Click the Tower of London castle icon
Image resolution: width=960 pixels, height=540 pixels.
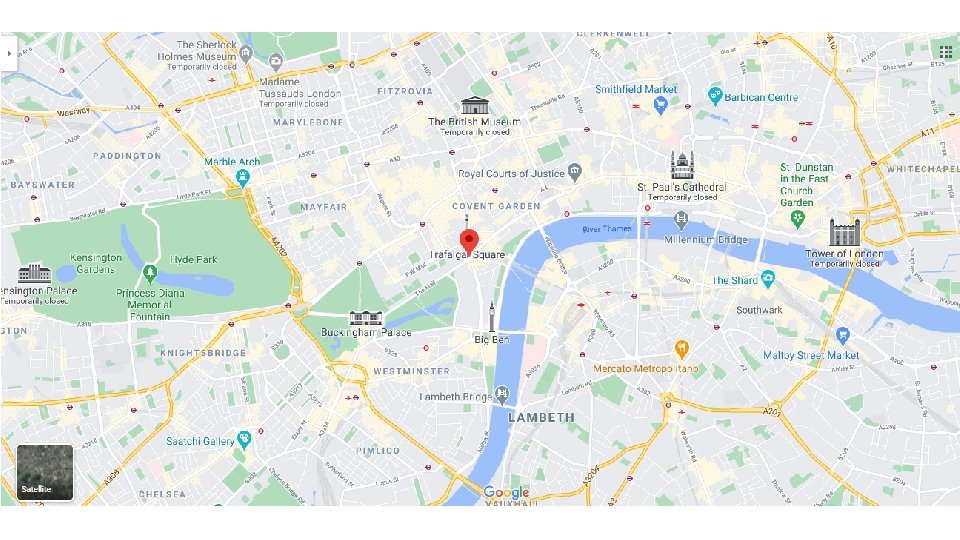pyautogui.click(x=844, y=232)
